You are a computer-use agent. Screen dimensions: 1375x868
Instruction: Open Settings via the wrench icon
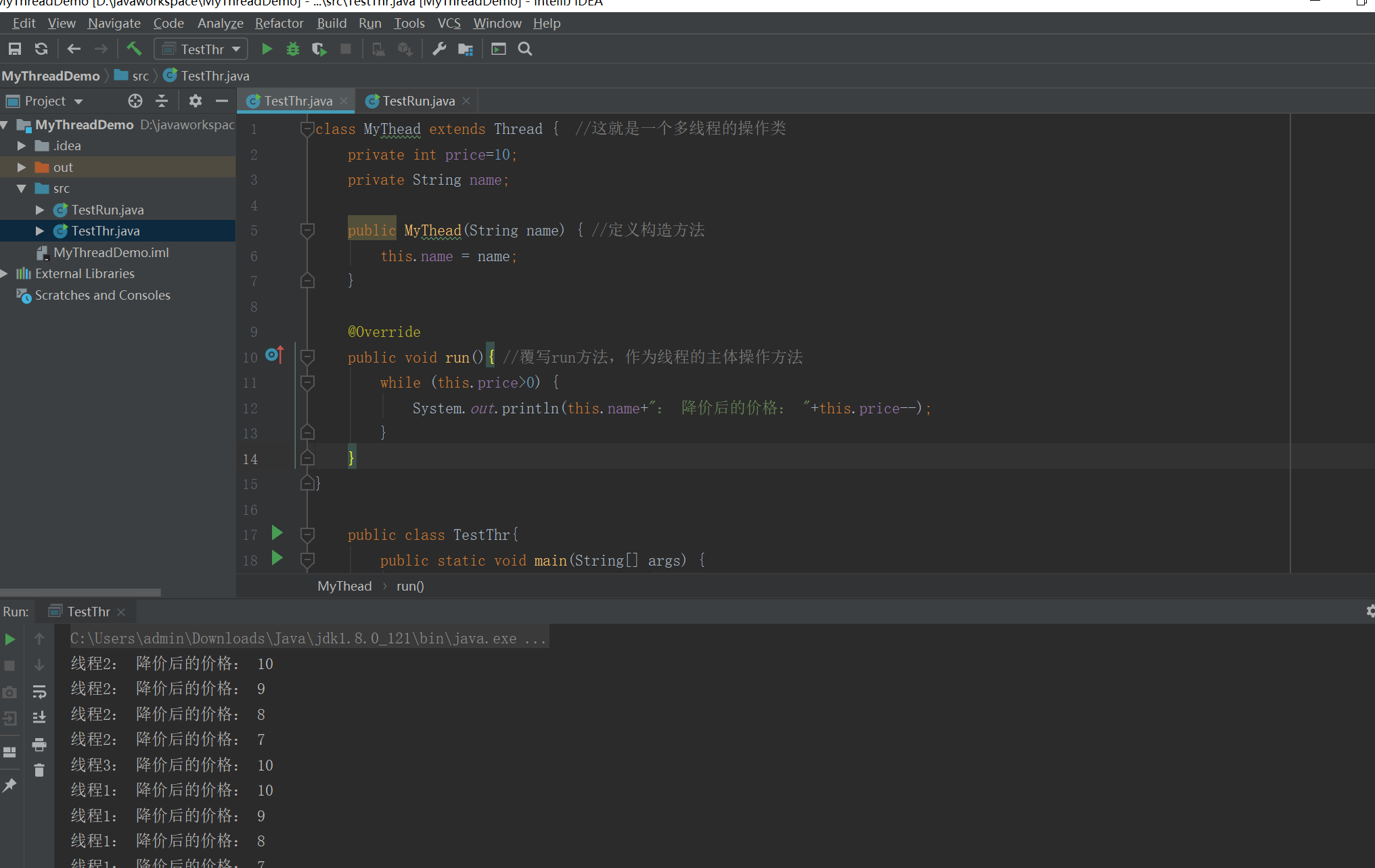pyautogui.click(x=439, y=49)
